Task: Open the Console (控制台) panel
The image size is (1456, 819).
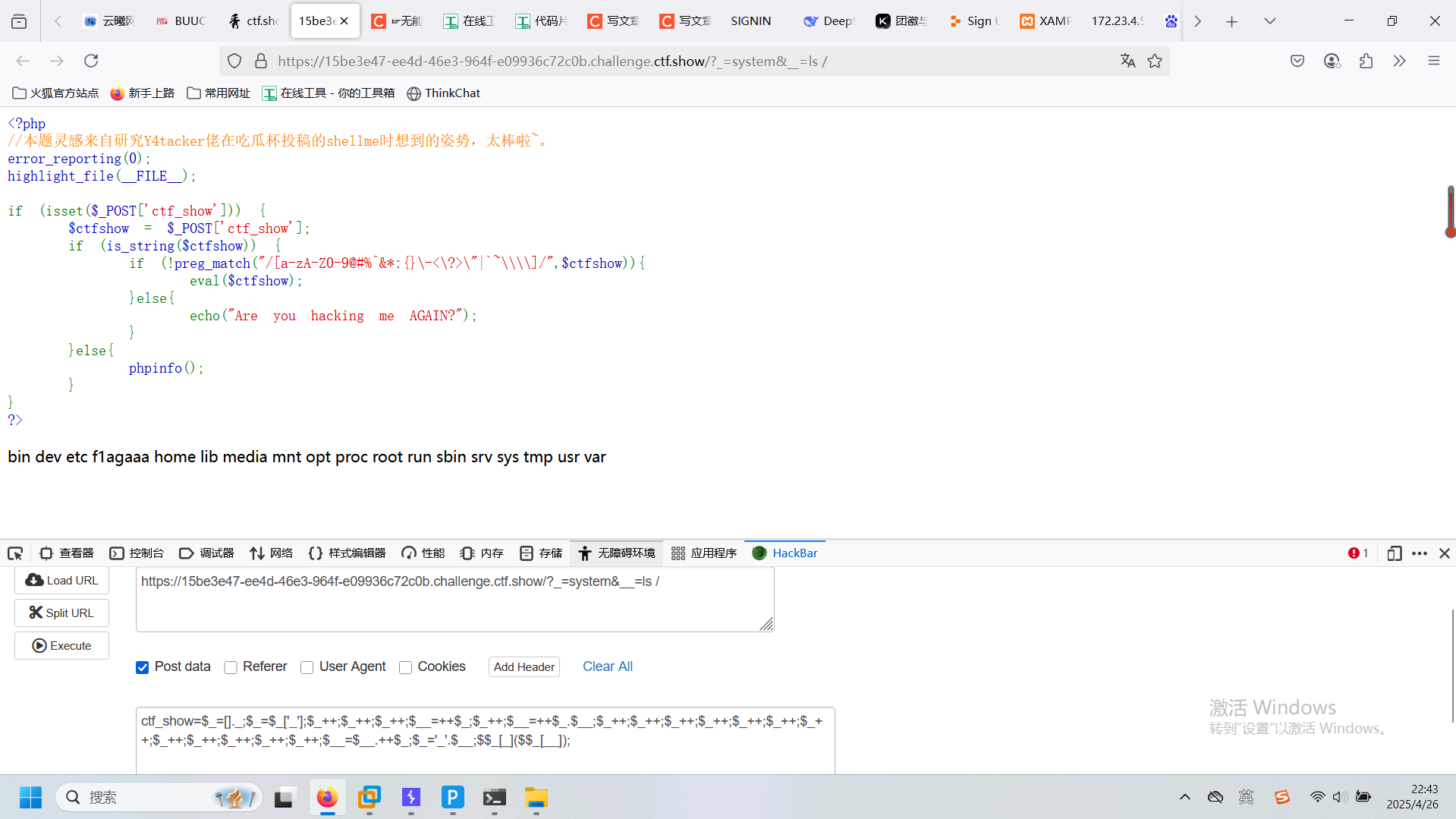Action: pos(137,553)
